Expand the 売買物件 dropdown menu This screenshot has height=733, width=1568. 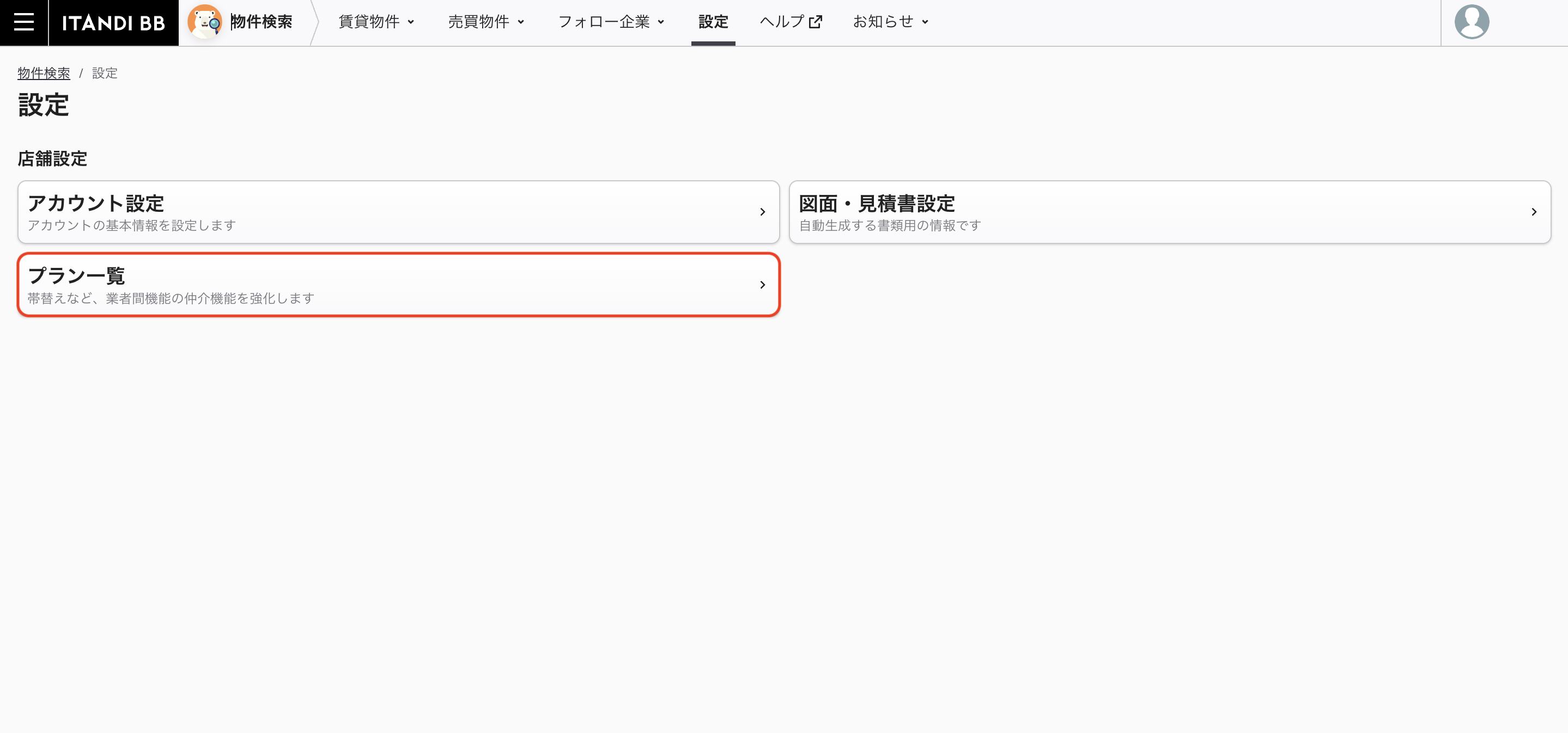[487, 22]
